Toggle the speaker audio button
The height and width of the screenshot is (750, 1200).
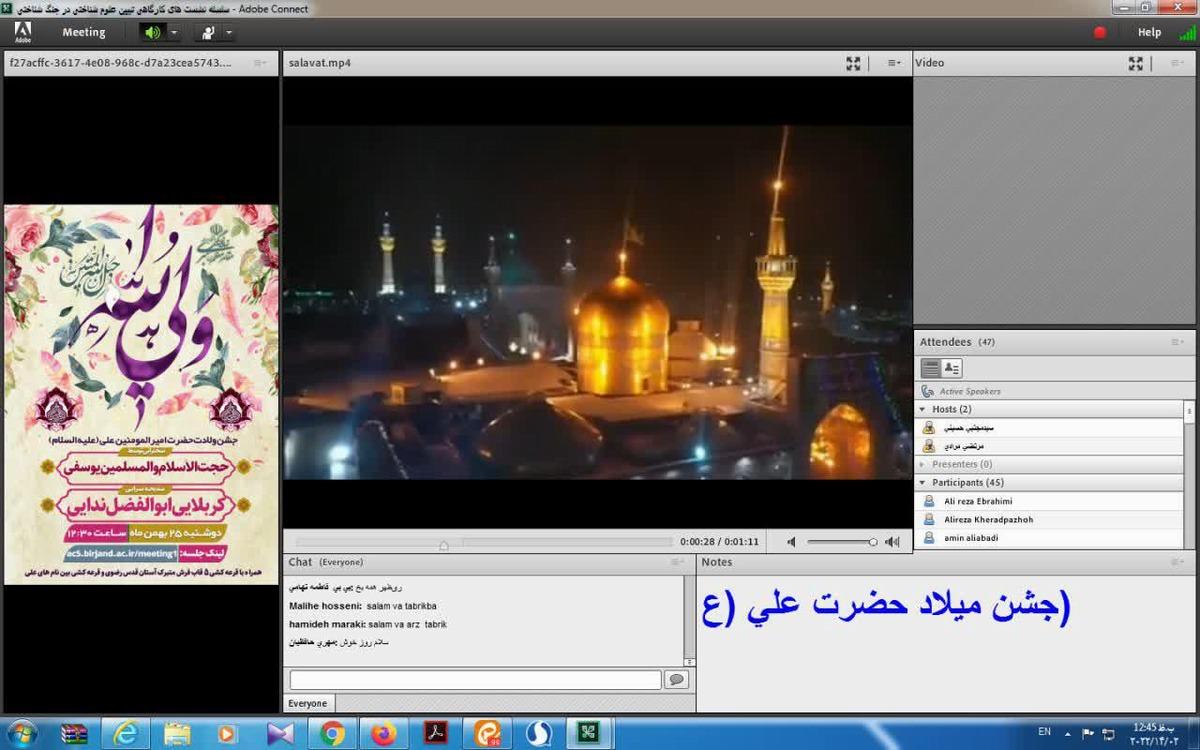(x=152, y=32)
